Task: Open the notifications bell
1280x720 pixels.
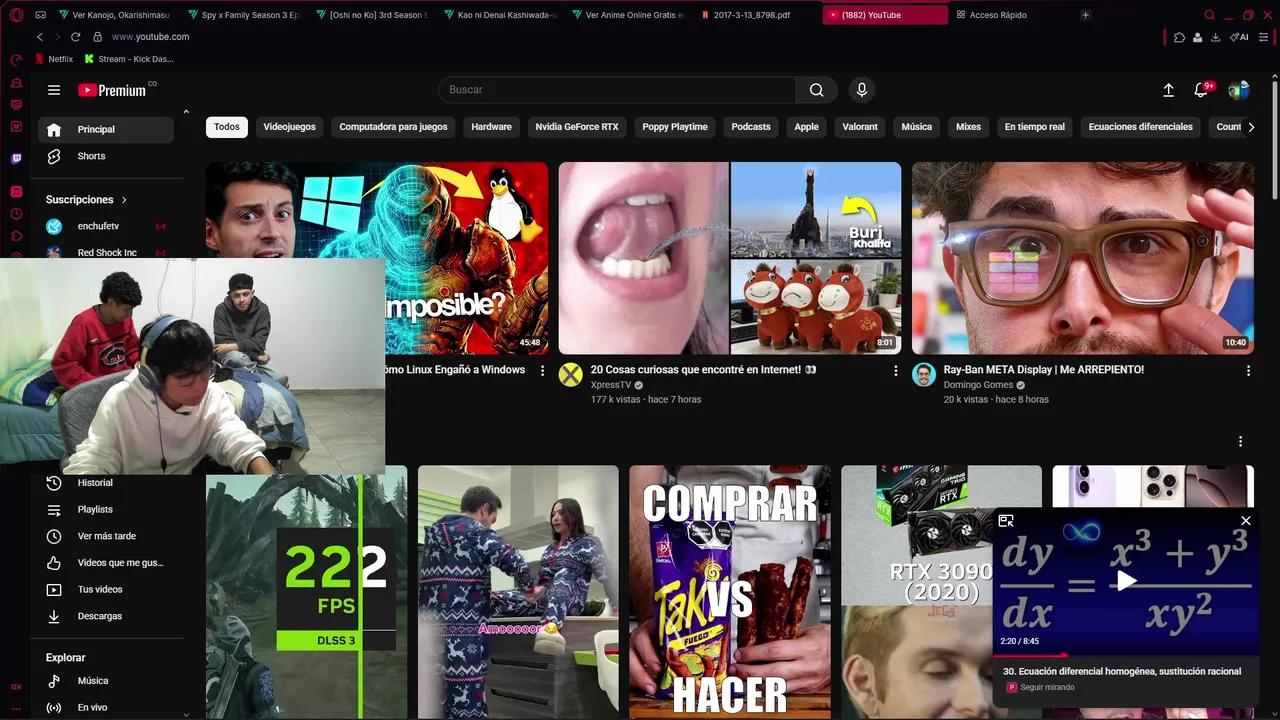Action: (1201, 90)
